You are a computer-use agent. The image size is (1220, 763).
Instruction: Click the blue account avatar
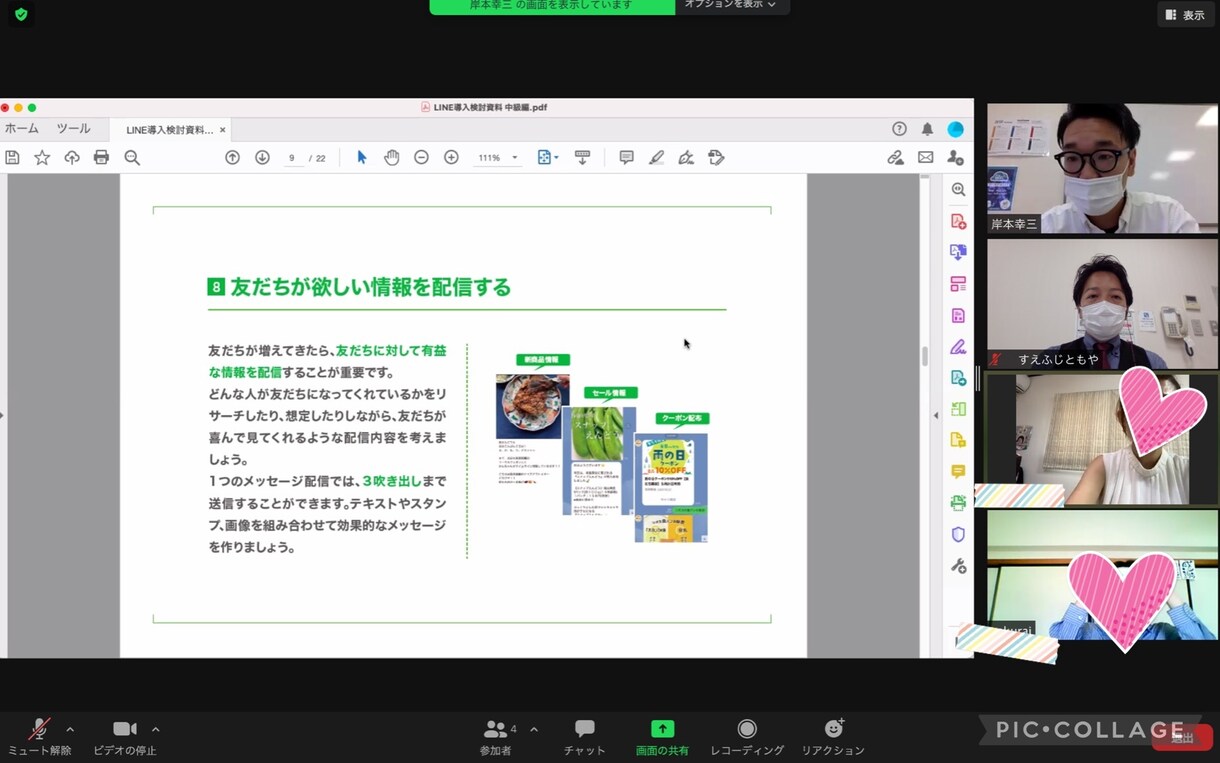(955, 129)
